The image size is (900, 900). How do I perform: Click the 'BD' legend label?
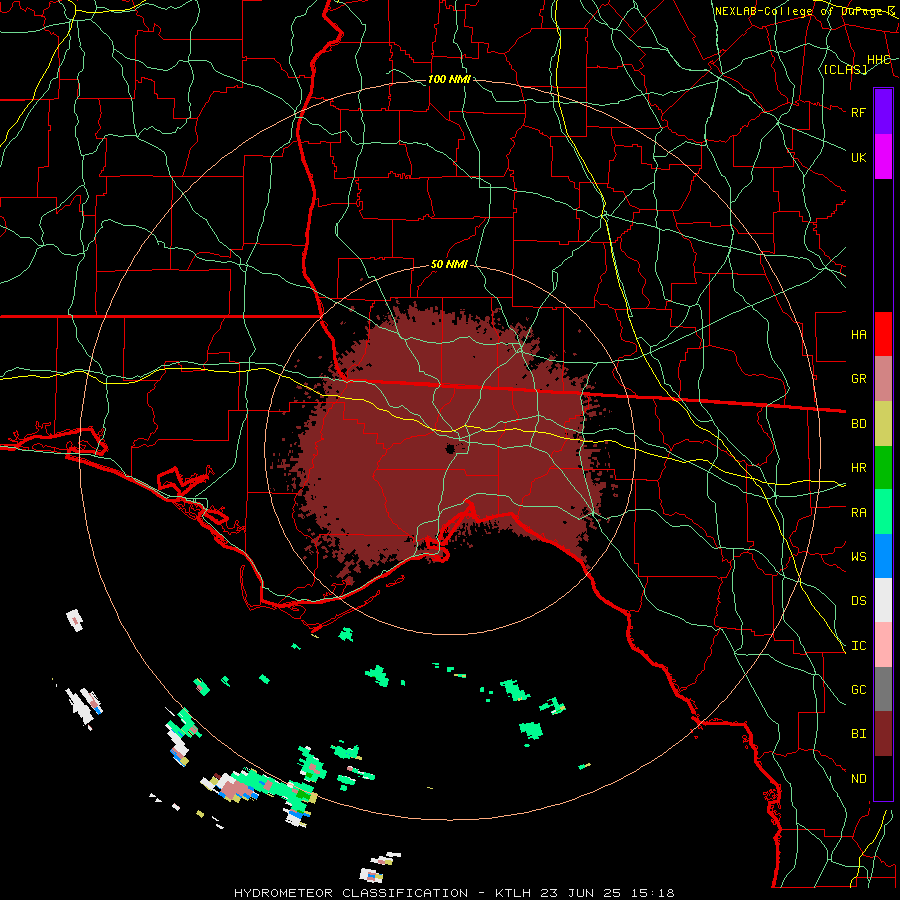[x=858, y=424]
